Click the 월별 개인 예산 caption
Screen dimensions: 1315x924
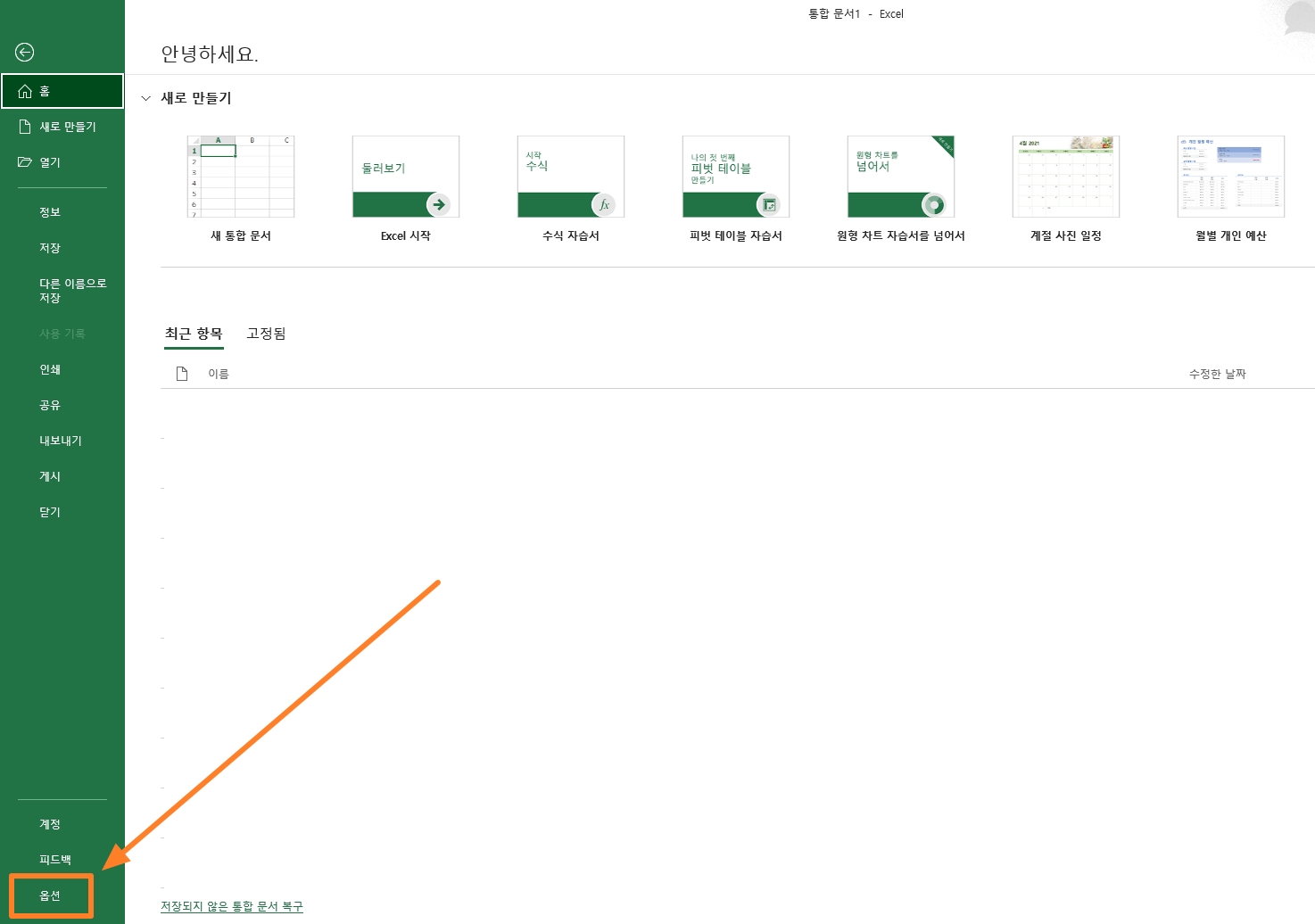point(1231,235)
